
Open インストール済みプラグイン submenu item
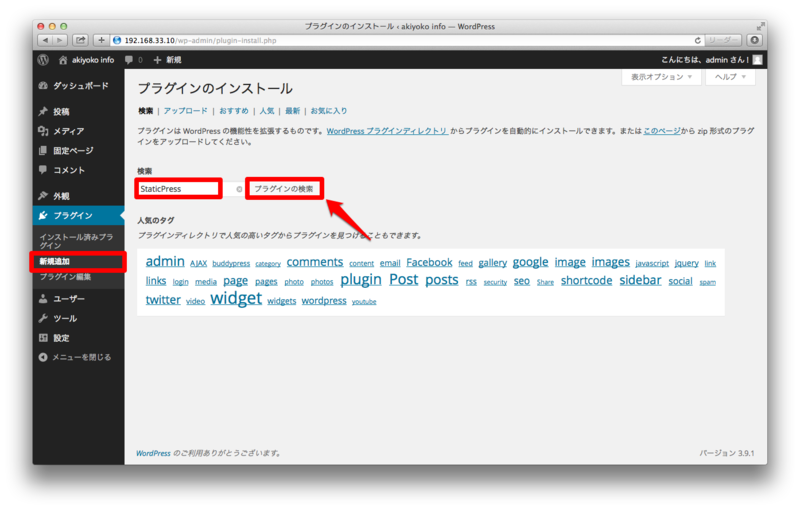77,241
